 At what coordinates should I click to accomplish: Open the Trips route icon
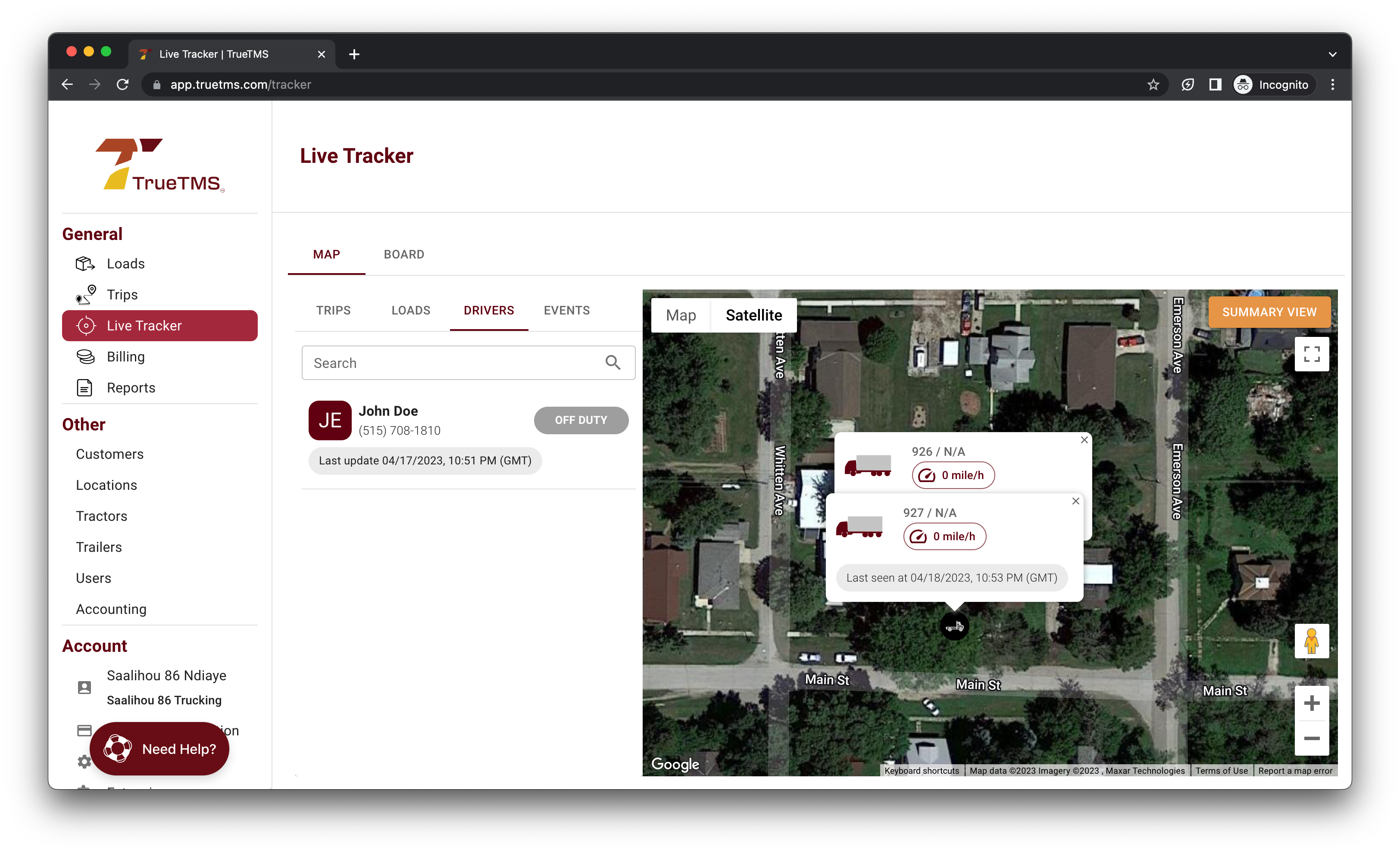pyautogui.click(x=85, y=295)
